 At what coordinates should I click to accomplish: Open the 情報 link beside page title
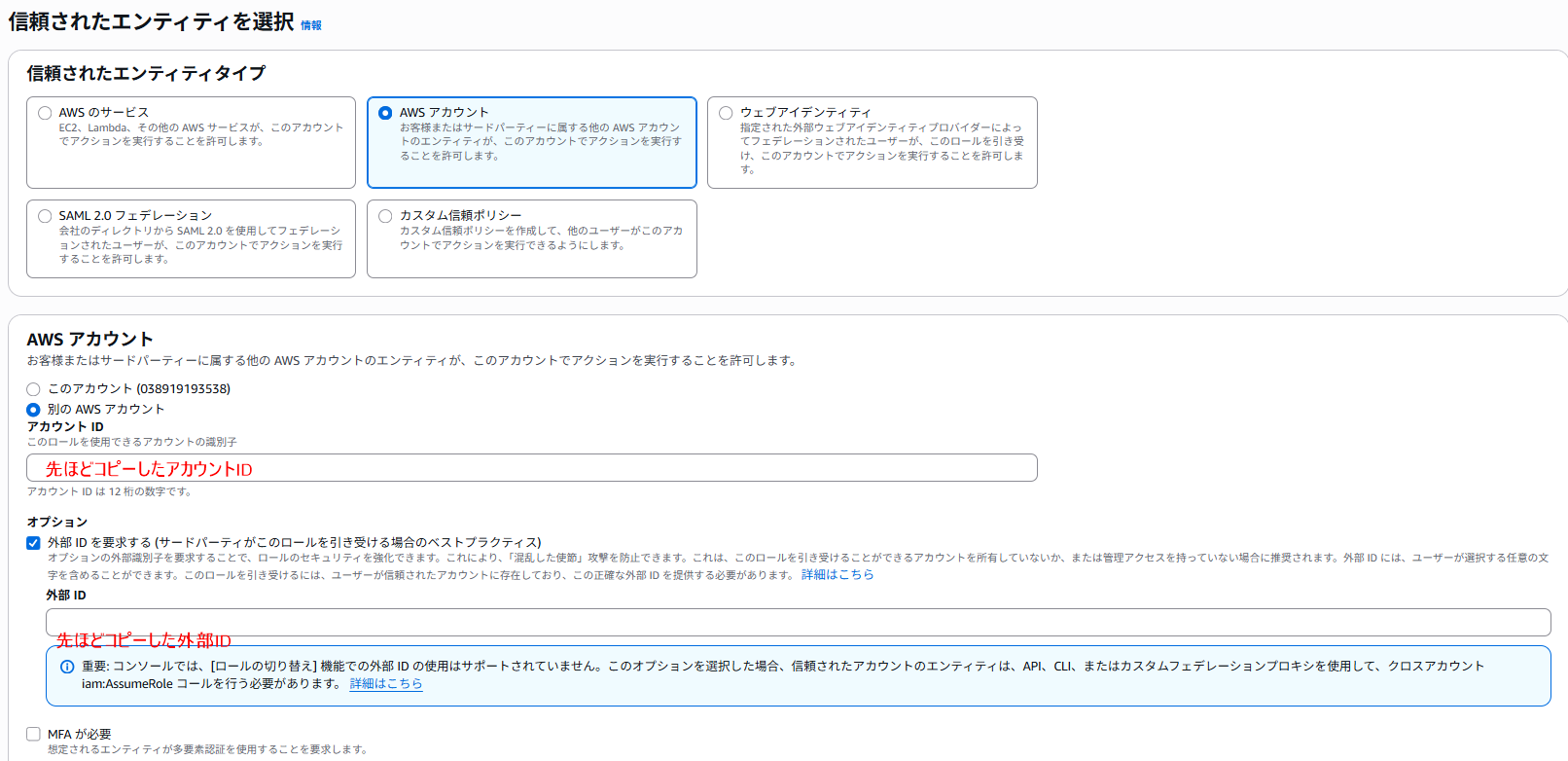point(311,25)
